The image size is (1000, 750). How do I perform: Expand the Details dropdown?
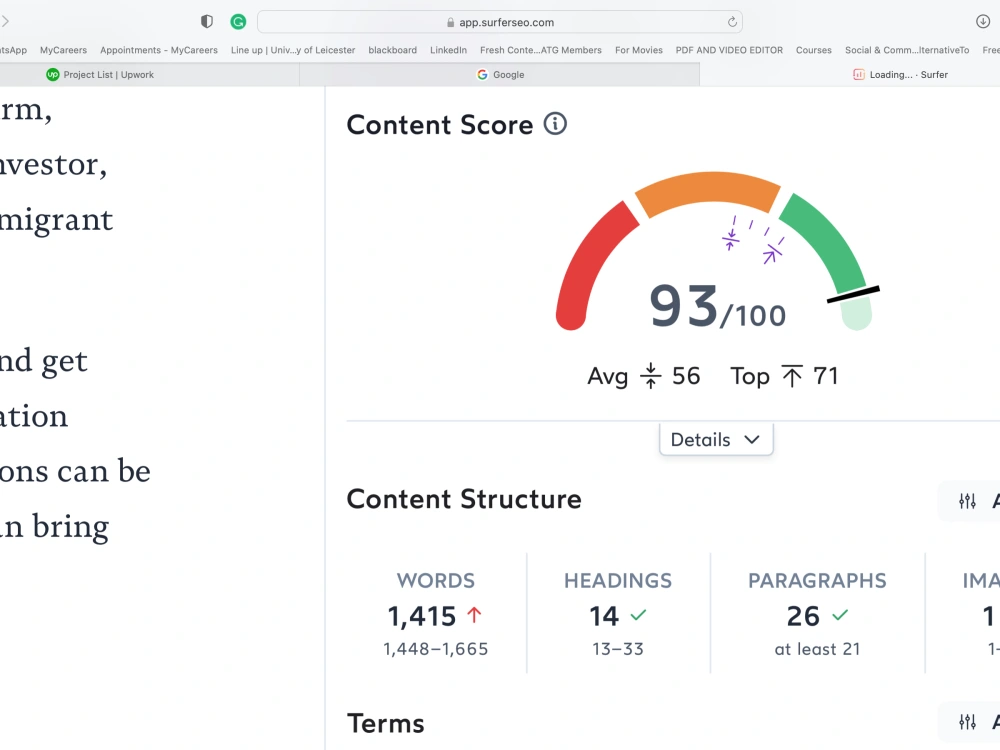point(716,439)
